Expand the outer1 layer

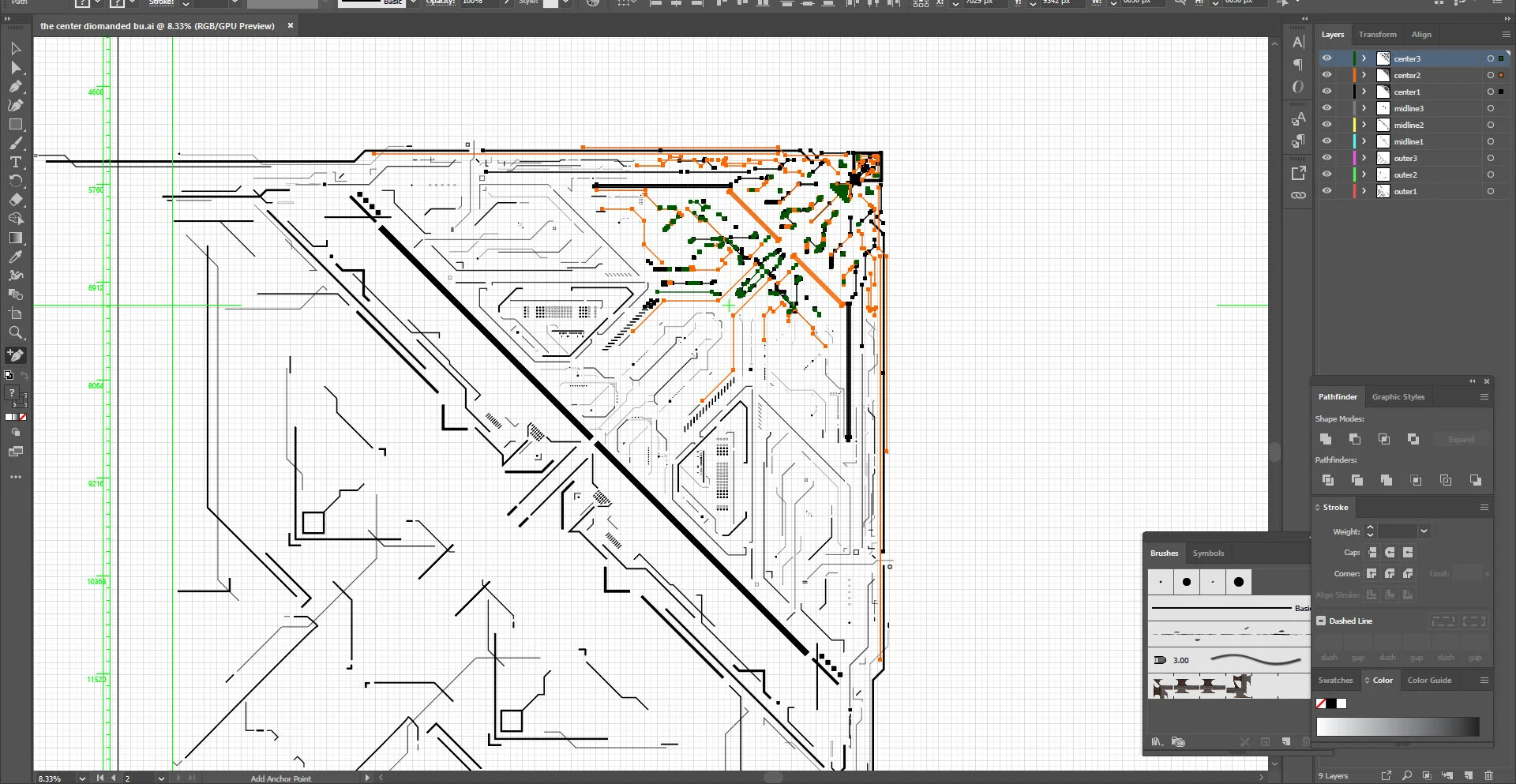click(x=1364, y=191)
